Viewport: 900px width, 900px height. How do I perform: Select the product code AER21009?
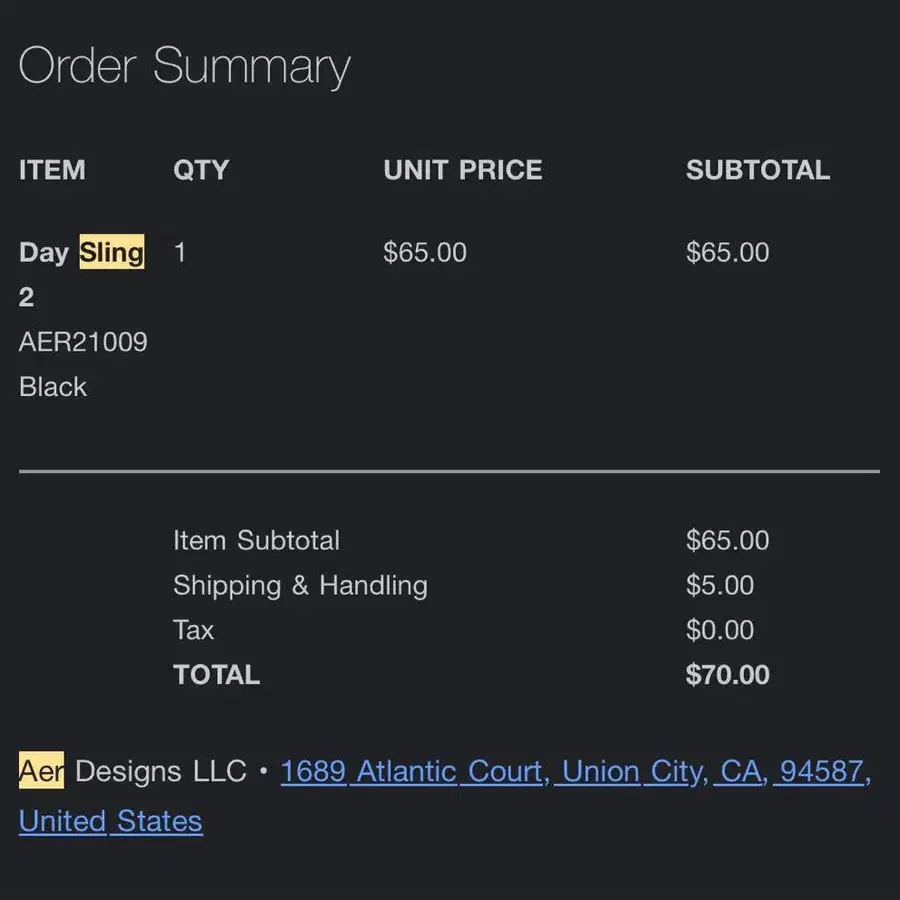coord(83,342)
